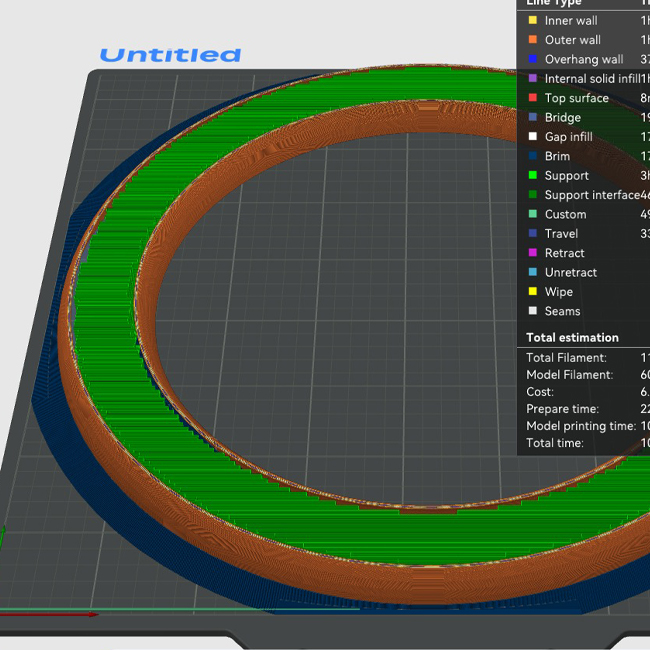Toggle the Wipe moves display
The height and width of the screenshot is (650, 650).
point(558,292)
